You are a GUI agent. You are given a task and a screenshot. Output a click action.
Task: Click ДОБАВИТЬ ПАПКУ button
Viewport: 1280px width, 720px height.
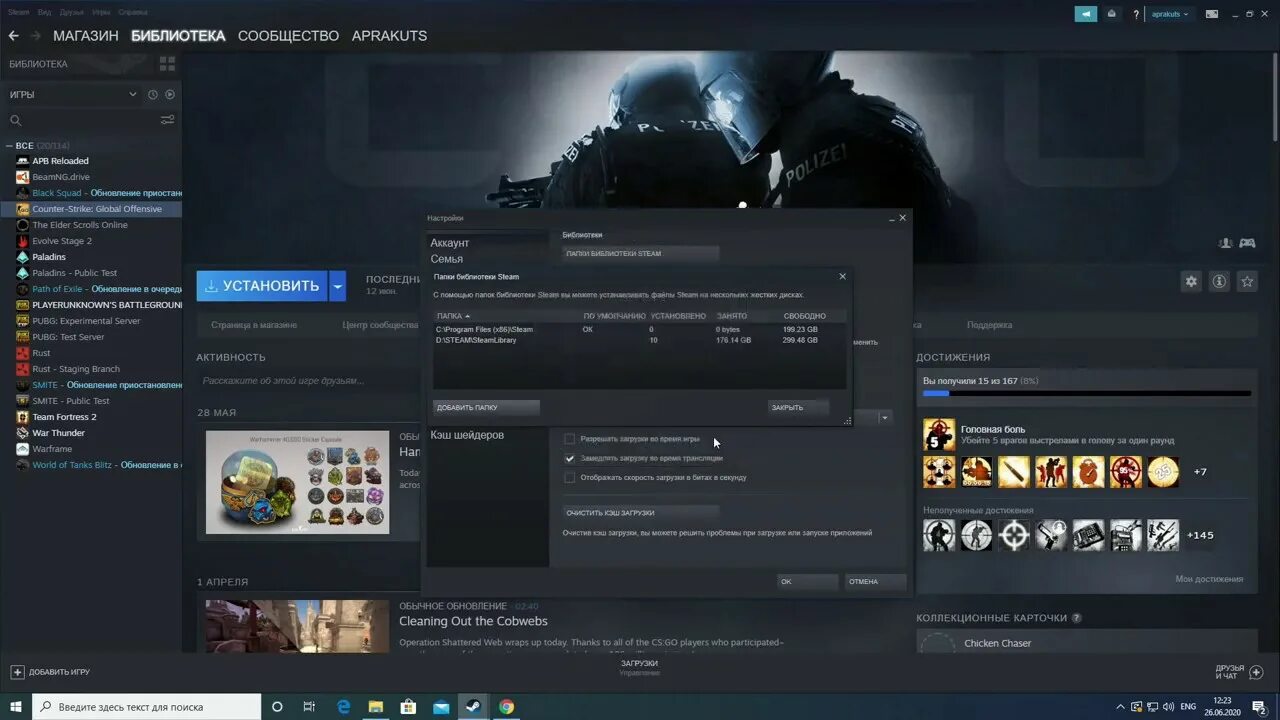[x=486, y=407]
